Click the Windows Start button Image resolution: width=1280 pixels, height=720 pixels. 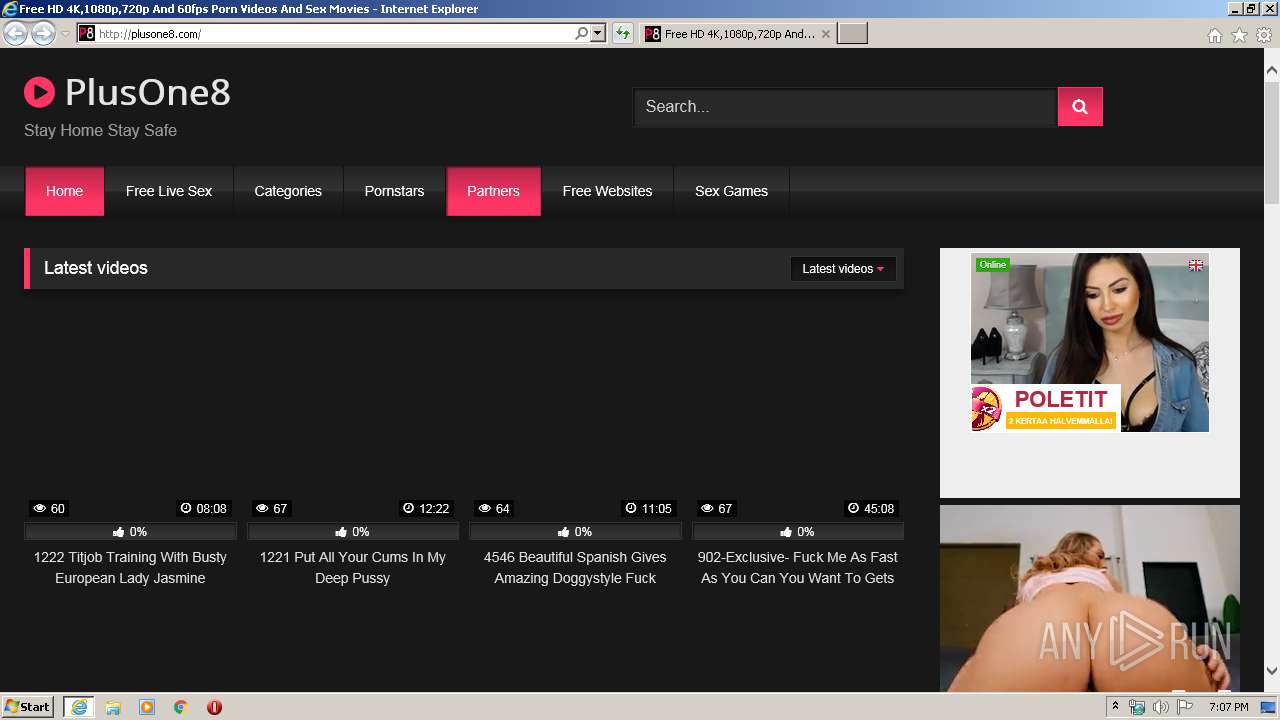pos(28,707)
